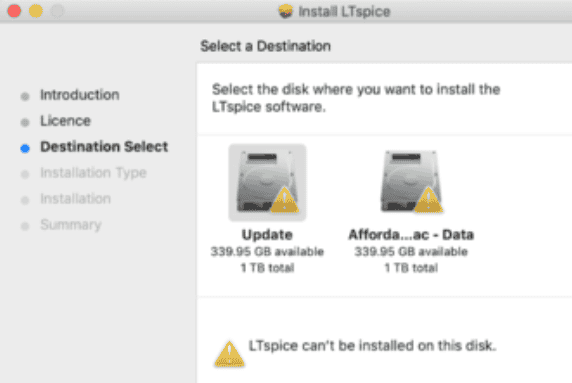The image size is (572, 383).
Task: Close the Install LTspice window
Action: [14, 11]
